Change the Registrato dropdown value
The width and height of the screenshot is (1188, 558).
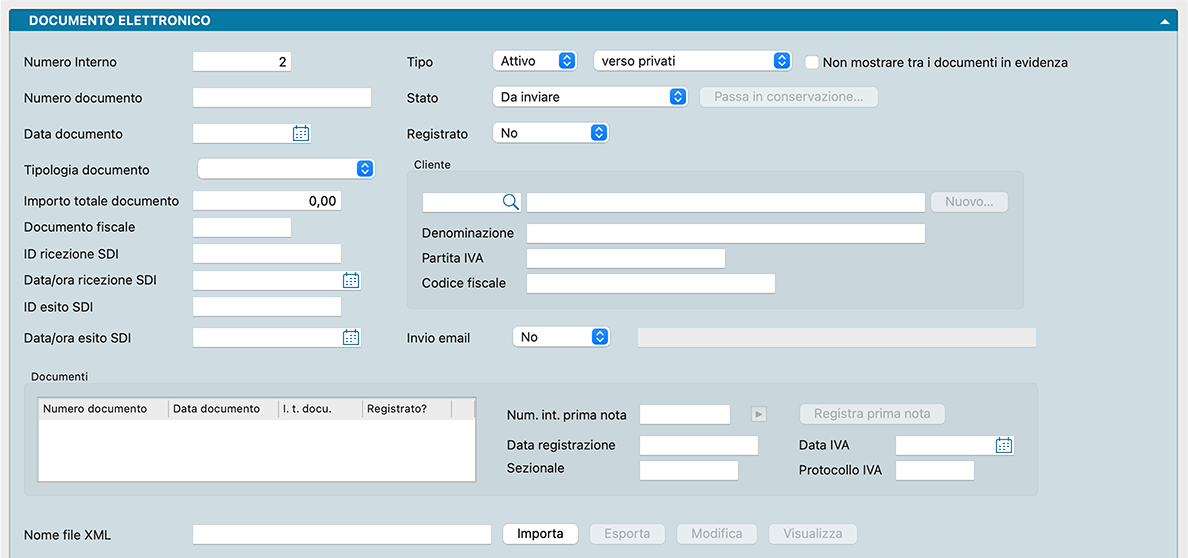click(x=550, y=133)
